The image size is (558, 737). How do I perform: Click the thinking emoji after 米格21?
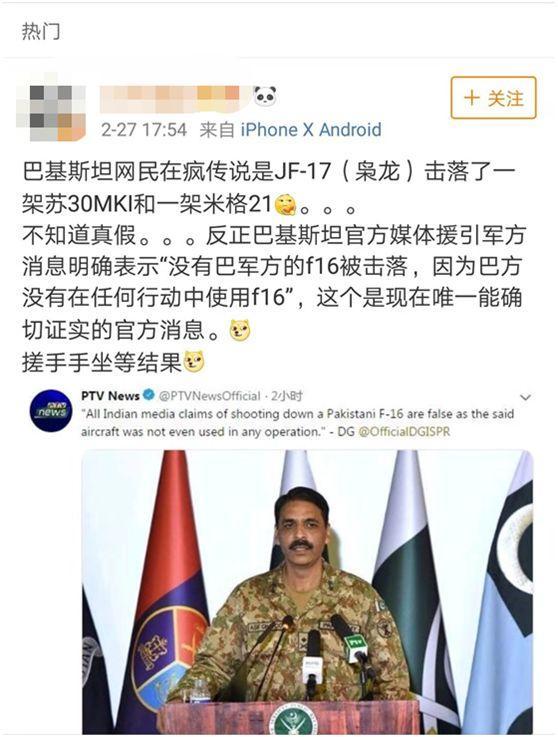coord(285,205)
